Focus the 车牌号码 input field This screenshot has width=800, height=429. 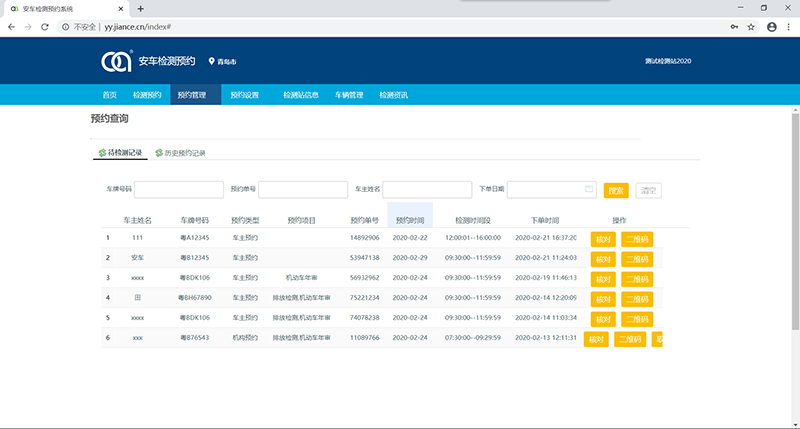pyautogui.click(x=179, y=189)
